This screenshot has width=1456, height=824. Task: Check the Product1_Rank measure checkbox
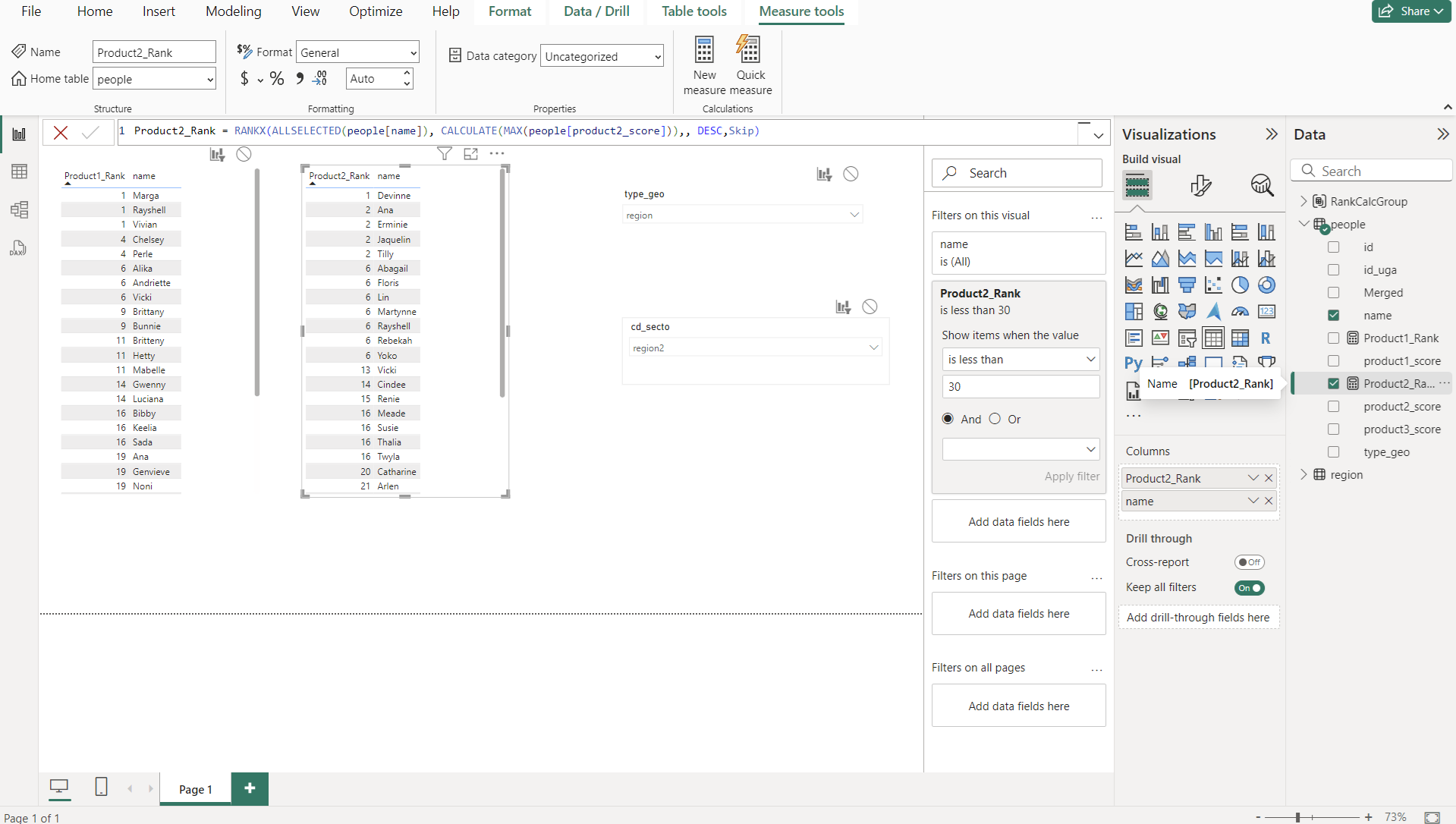1333,338
